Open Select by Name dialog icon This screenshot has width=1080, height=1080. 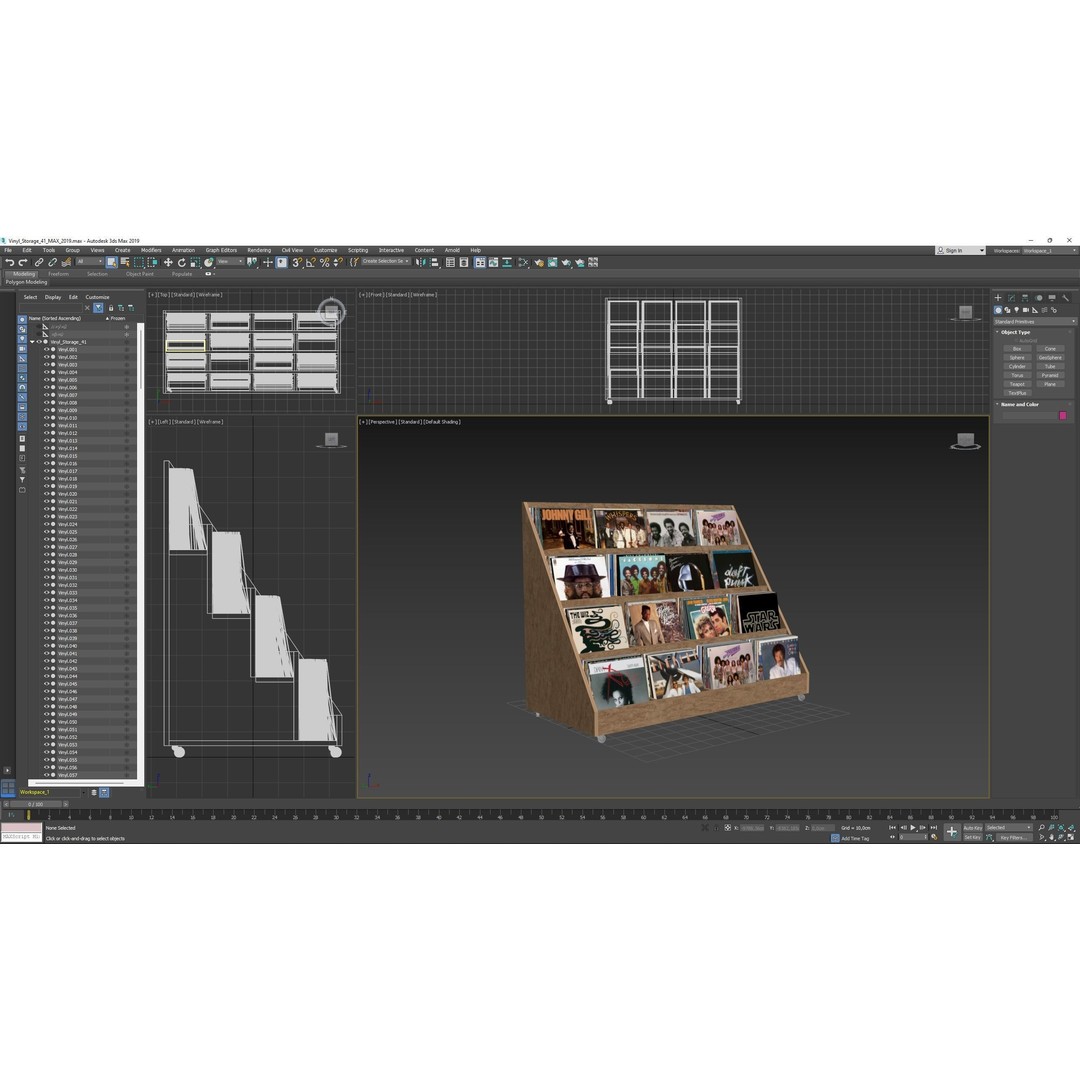tap(125, 262)
